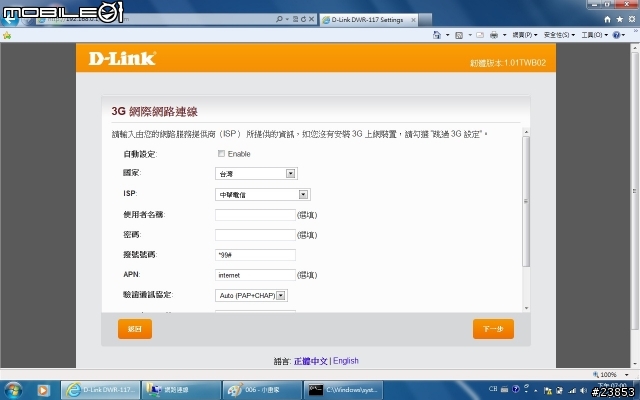Click the tray network signal icon
640x400 pixels.
572,391
